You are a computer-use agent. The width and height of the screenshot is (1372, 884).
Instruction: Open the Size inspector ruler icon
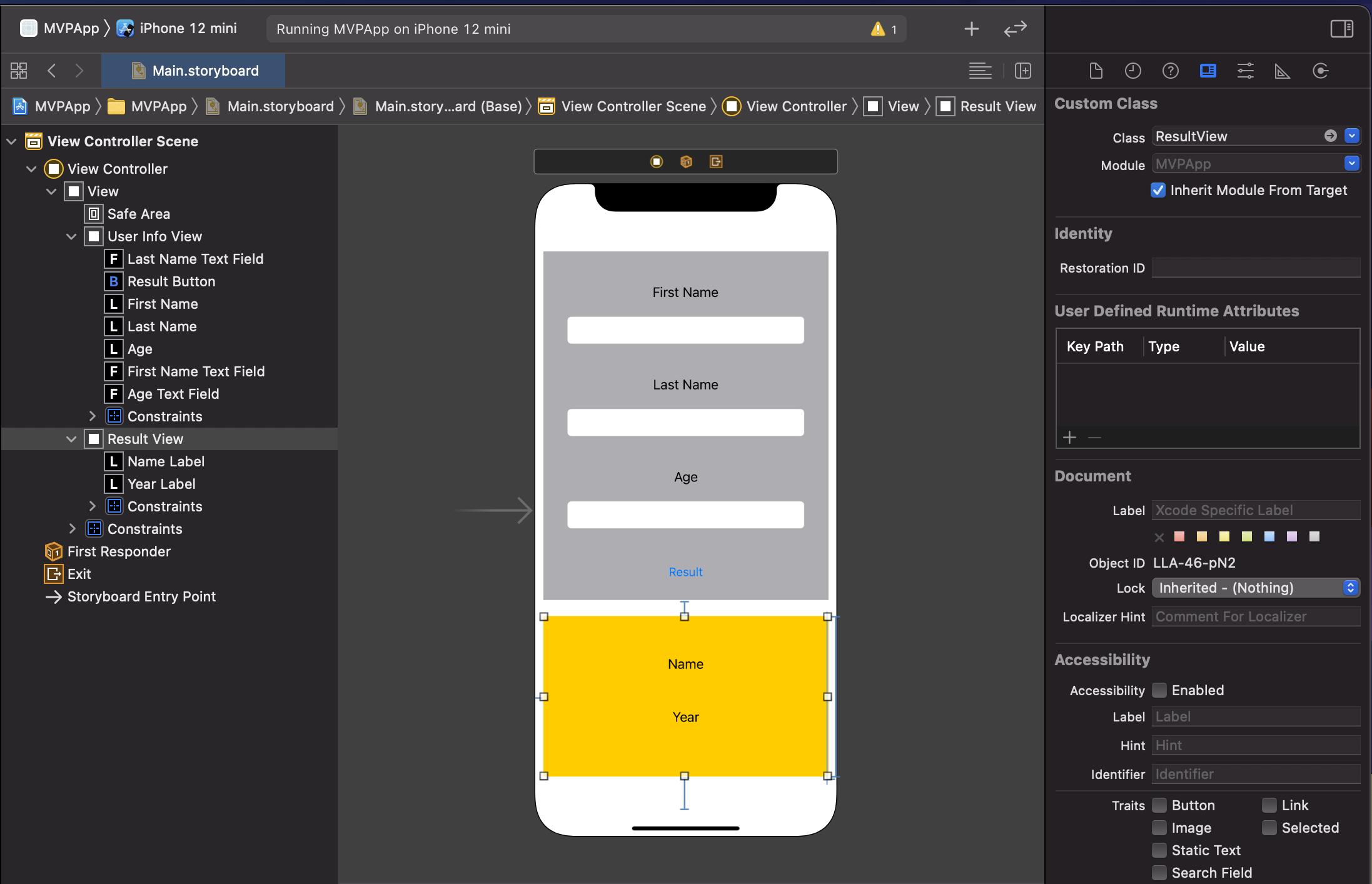click(1283, 71)
